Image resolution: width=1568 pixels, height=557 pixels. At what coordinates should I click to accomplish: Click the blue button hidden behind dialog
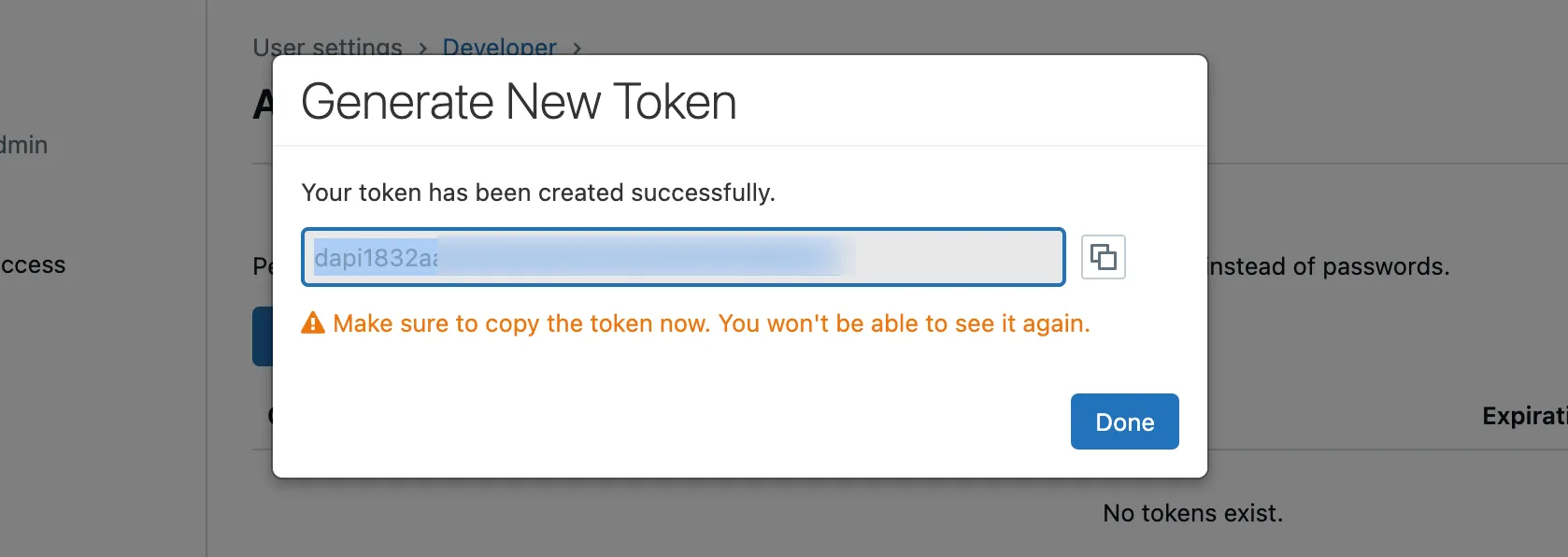click(x=262, y=336)
